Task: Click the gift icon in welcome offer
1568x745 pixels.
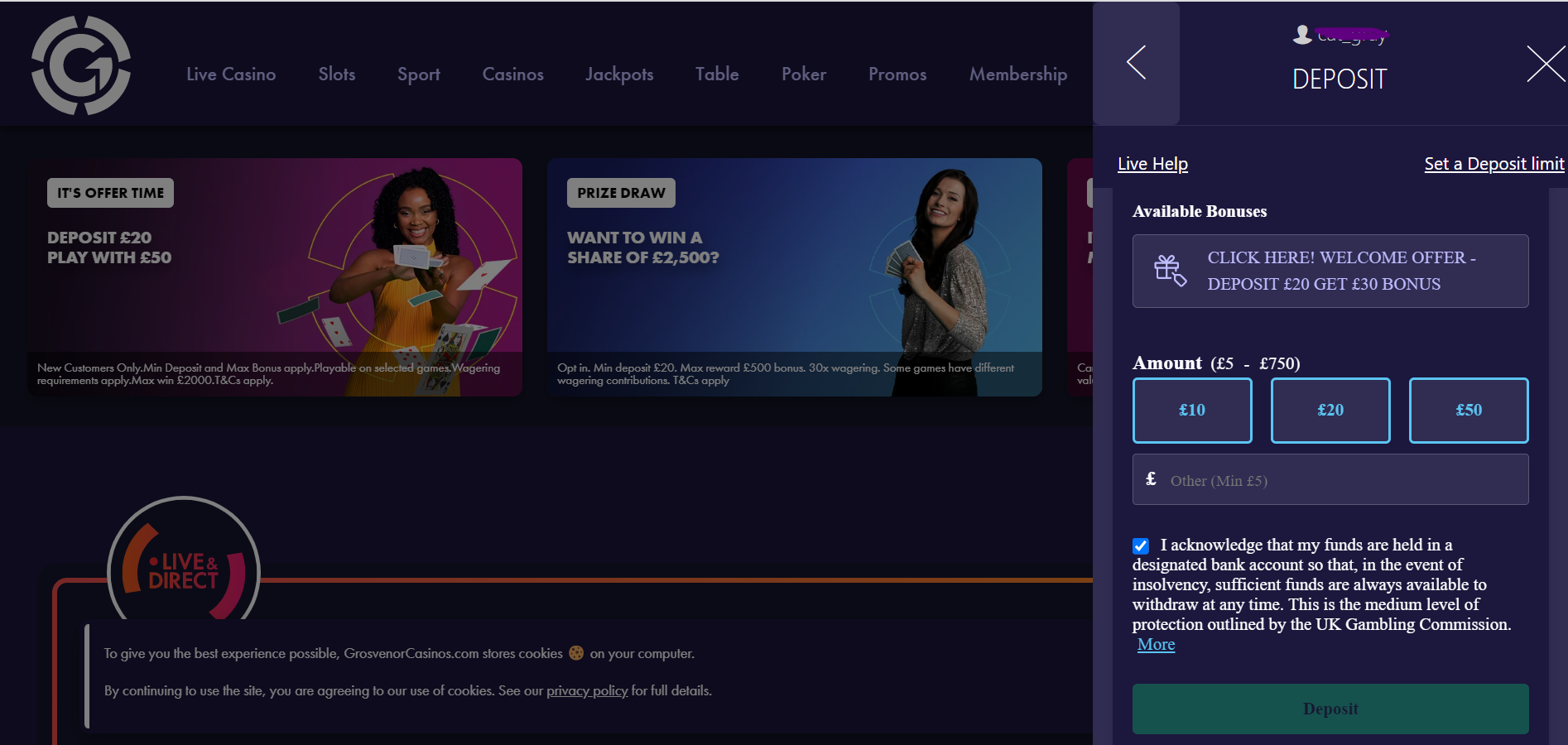Action: pos(1170,271)
